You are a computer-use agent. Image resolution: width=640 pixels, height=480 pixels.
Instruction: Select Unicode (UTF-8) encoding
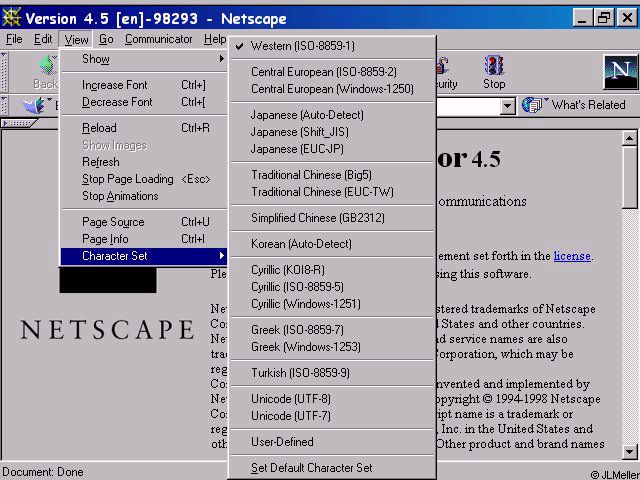tap(333, 399)
